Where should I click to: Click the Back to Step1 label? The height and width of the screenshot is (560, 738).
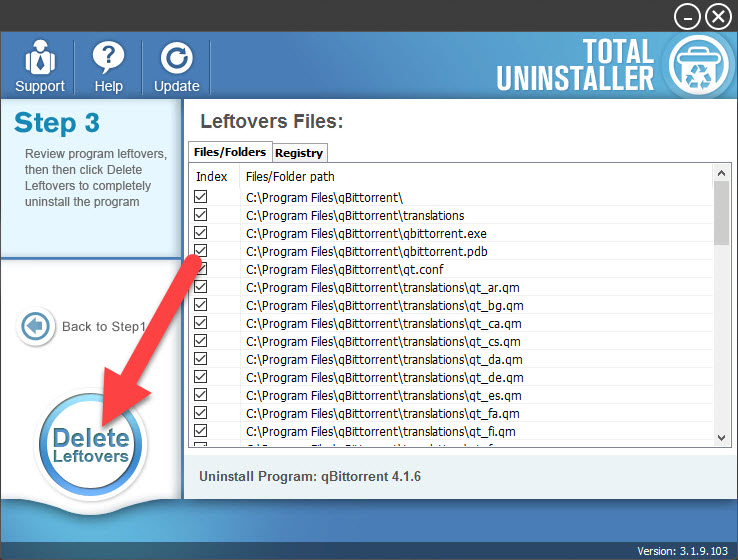click(104, 327)
